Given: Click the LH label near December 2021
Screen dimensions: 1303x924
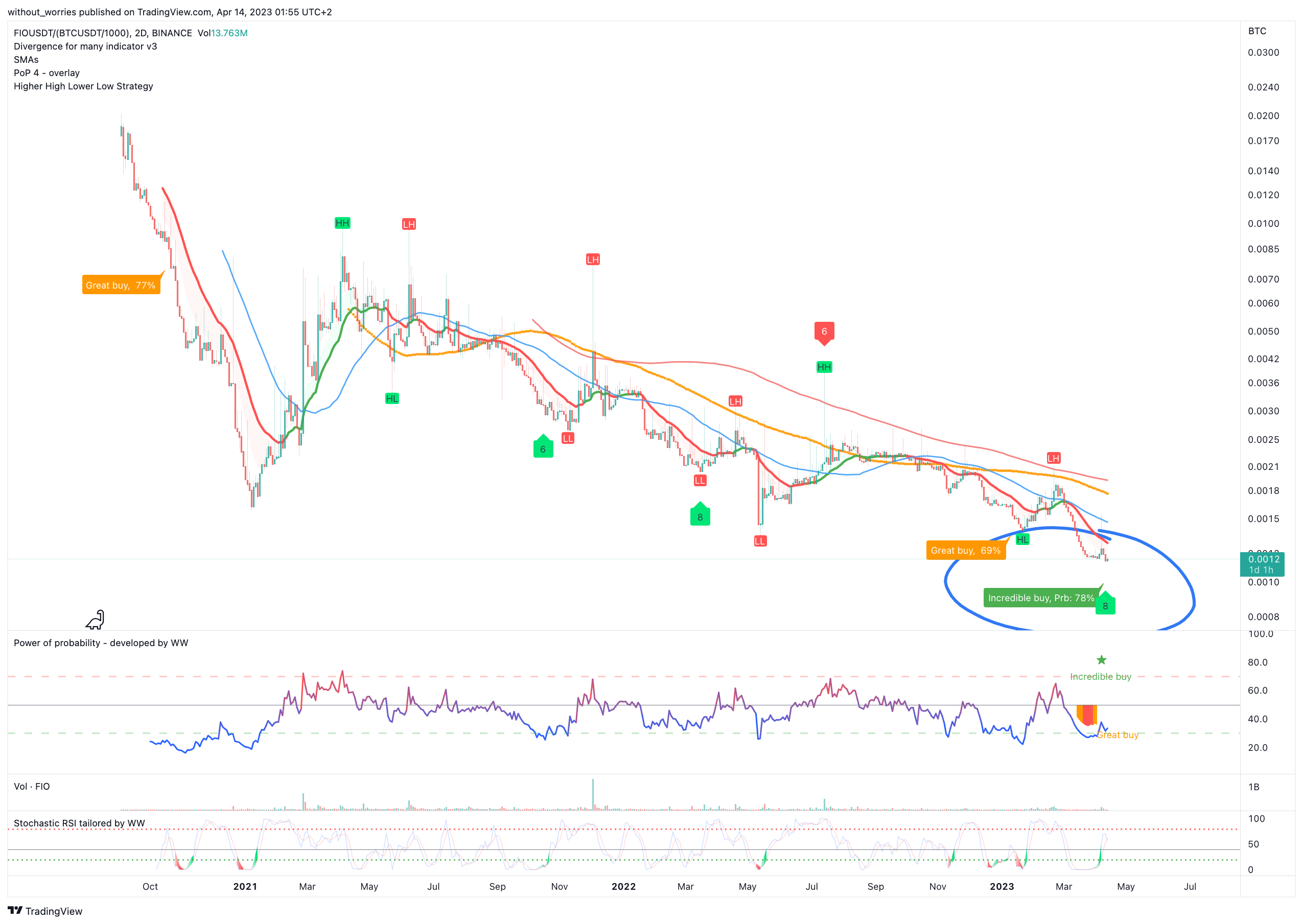Looking at the screenshot, I should pos(593,259).
